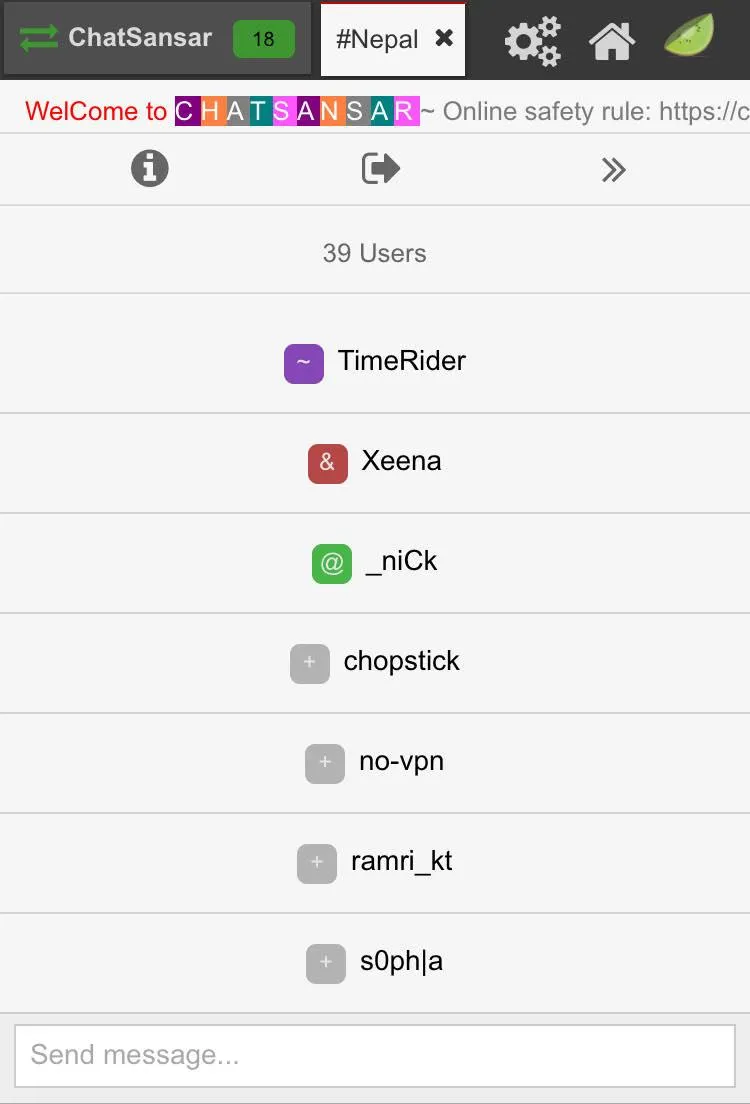
Task: Click Xeena's red ampersand admin badge
Action: (x=327, y=463)
